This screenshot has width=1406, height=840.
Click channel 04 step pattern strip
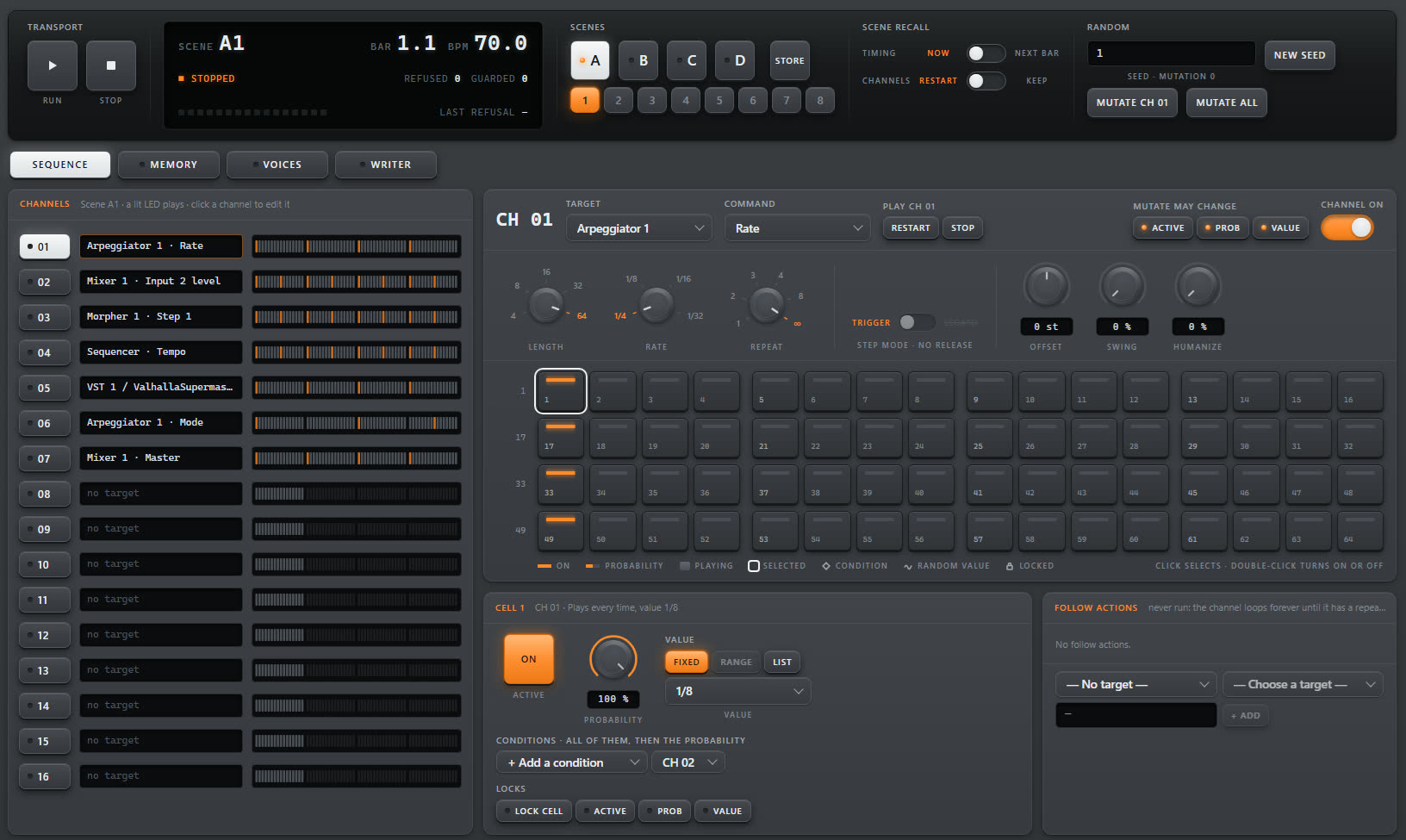point(357,352)
